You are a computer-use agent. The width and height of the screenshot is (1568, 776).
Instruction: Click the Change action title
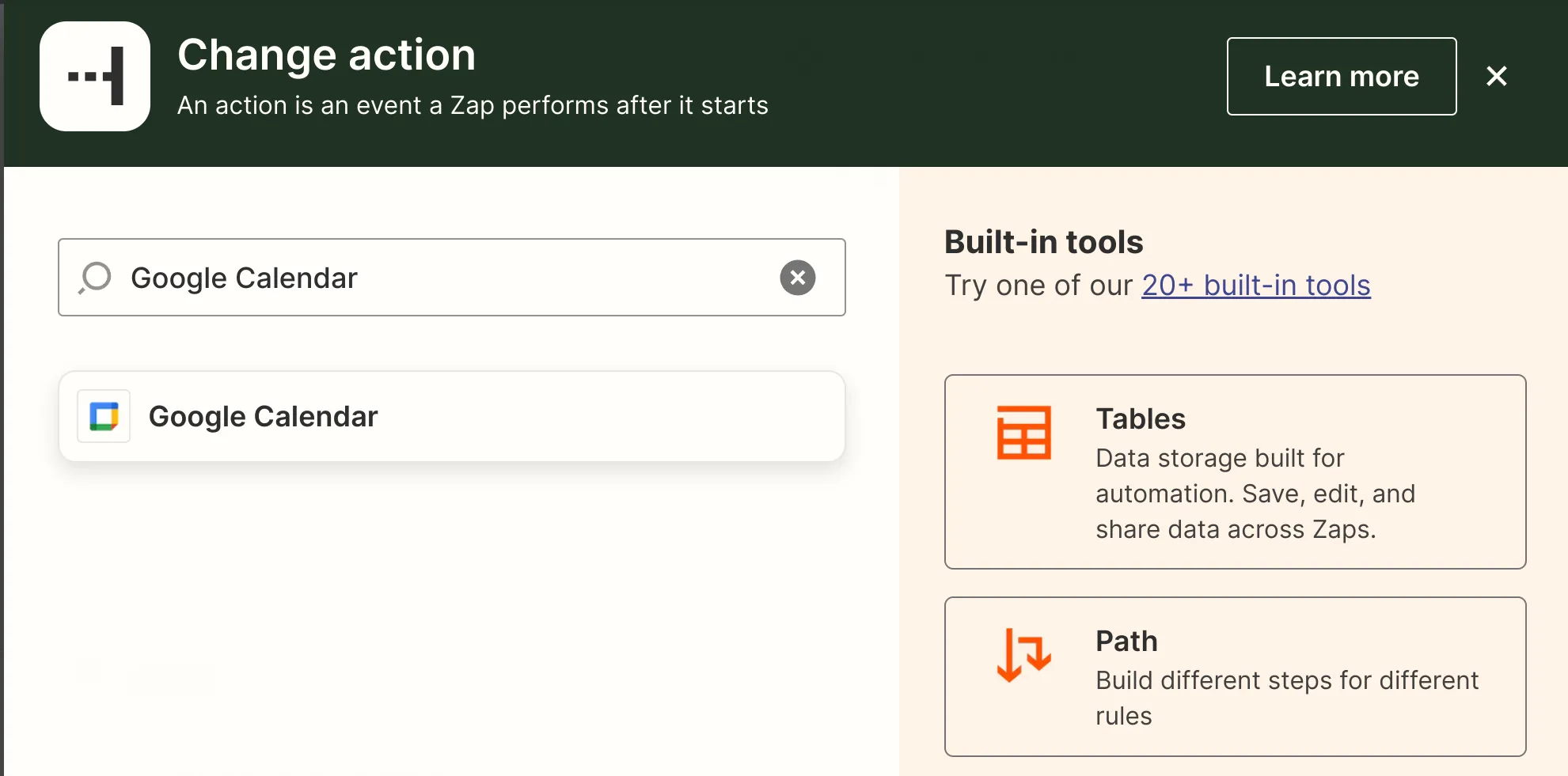[x=326, y=55]
